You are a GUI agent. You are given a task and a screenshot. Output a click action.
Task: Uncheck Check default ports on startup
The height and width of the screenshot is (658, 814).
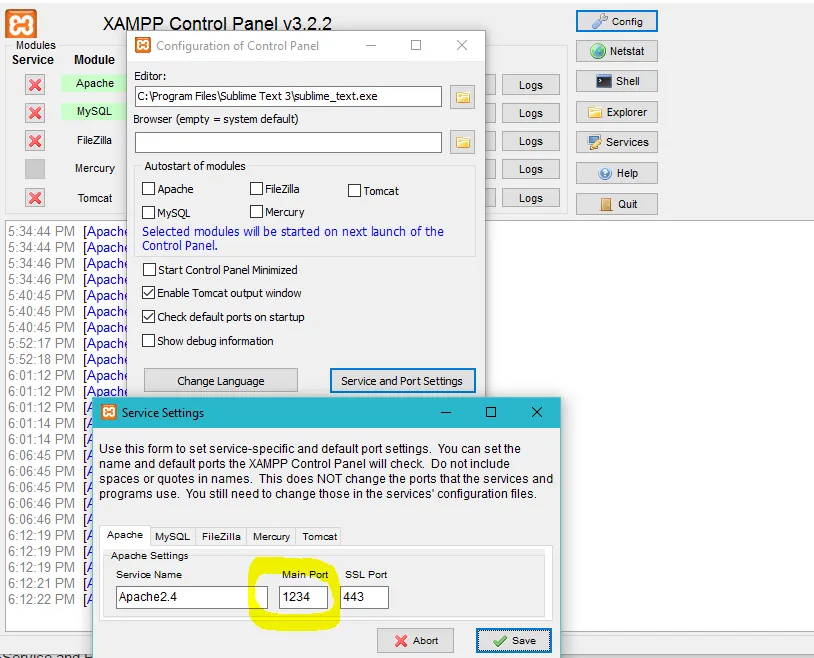[148, 317]
